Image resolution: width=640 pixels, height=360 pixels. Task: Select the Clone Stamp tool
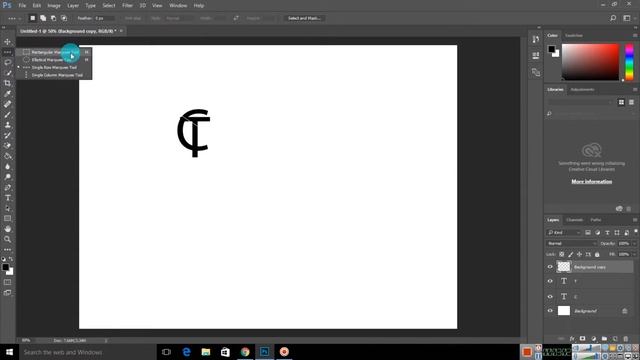click(7, 125)
